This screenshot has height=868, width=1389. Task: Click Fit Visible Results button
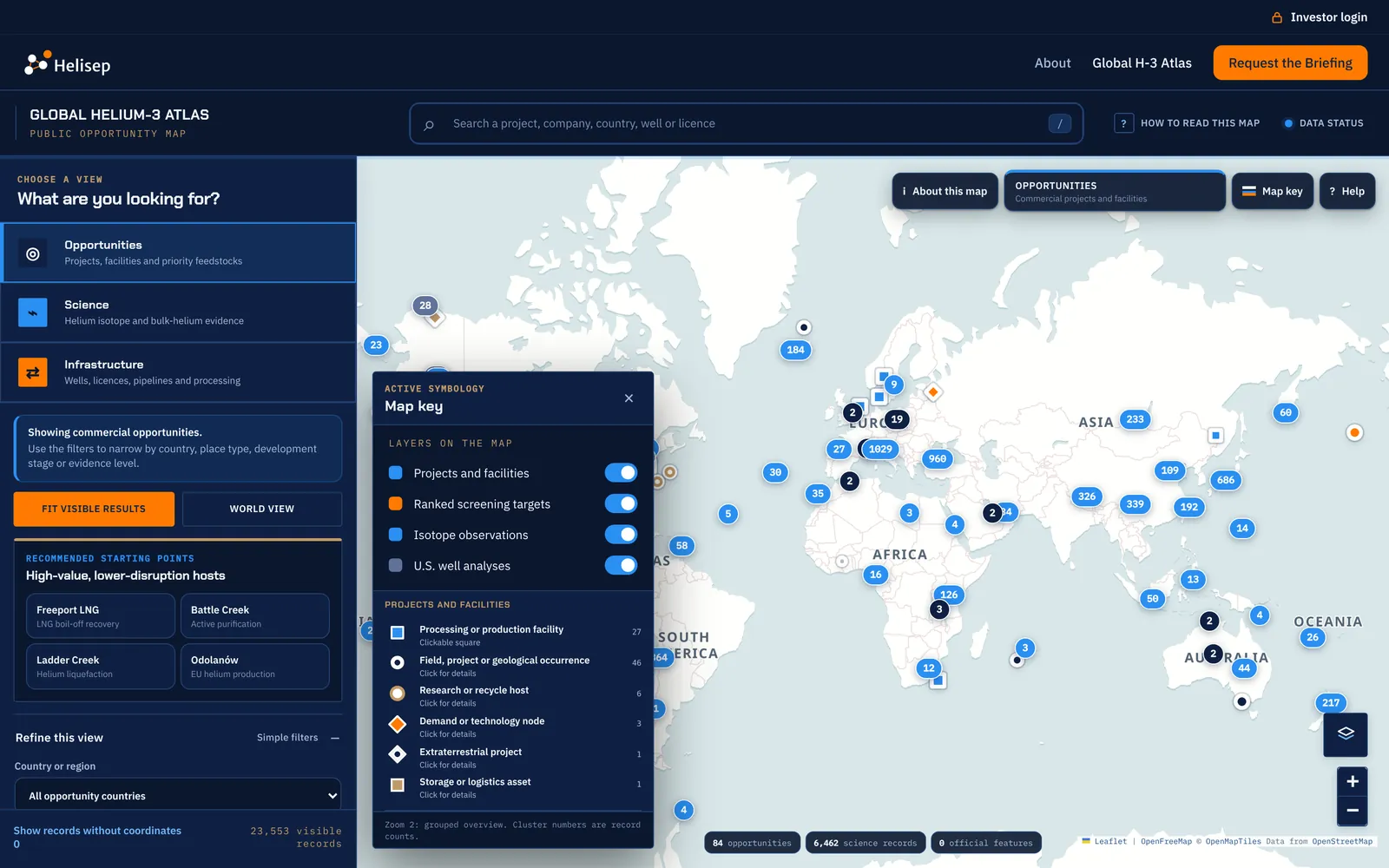click(94, 509)
